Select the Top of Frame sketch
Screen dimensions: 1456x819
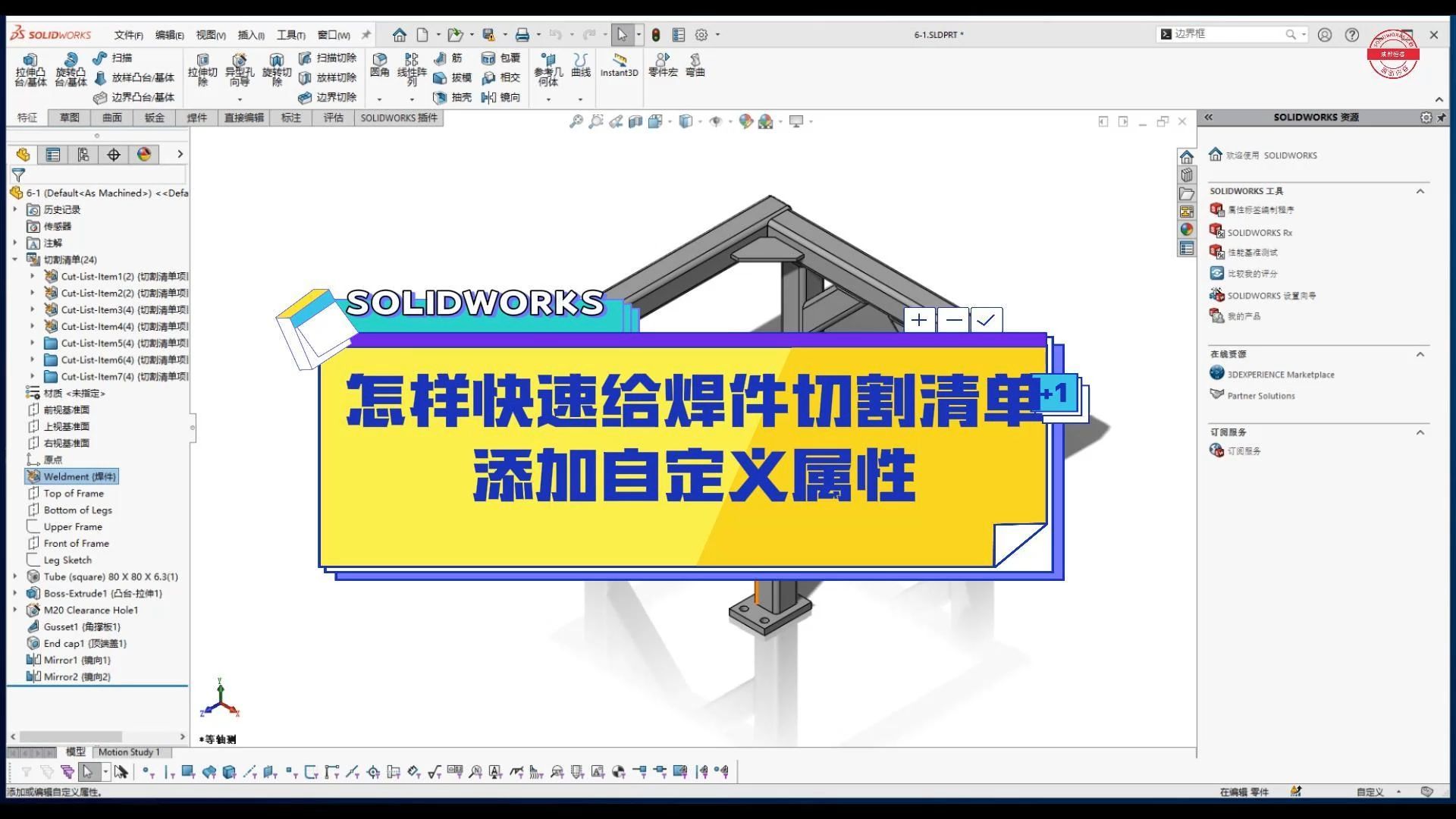point(74,493)
